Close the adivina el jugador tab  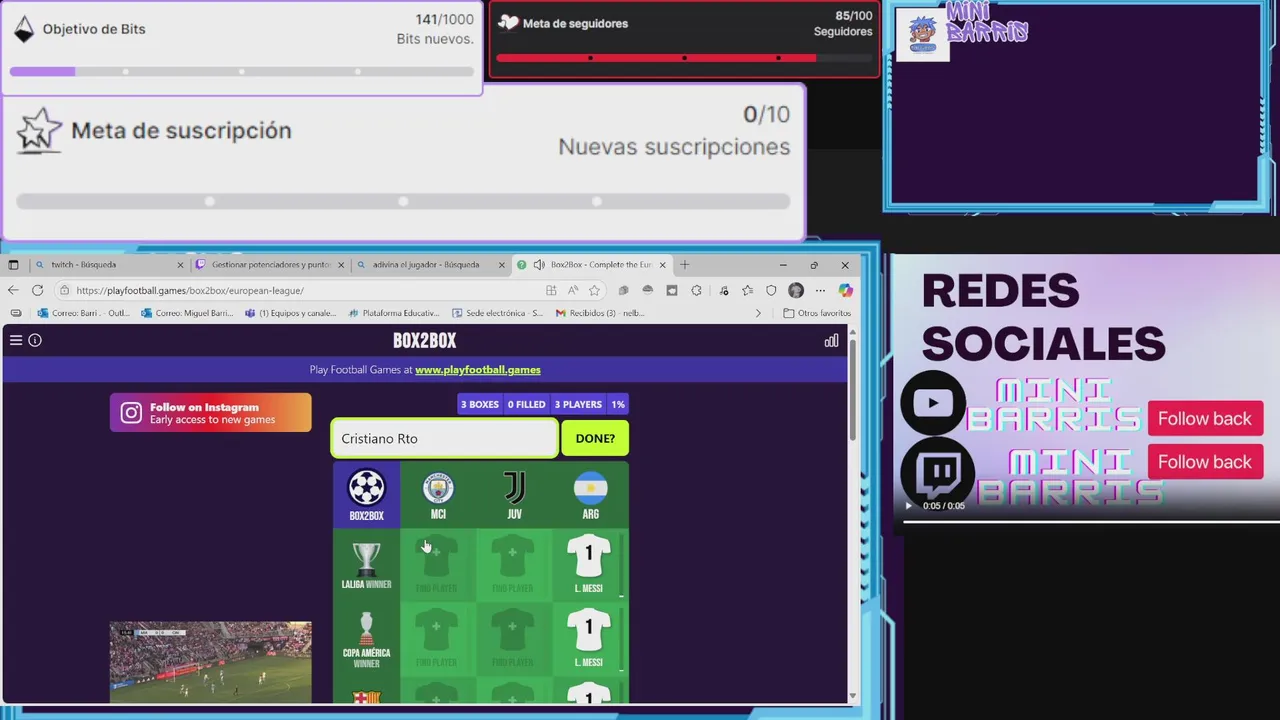[502, 265]
